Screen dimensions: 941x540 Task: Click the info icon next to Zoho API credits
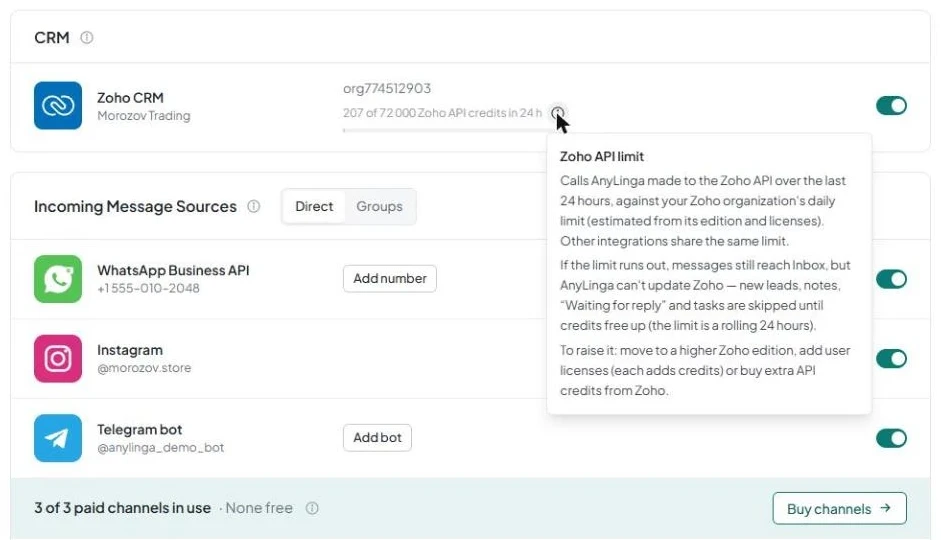[x=558, y=112]
